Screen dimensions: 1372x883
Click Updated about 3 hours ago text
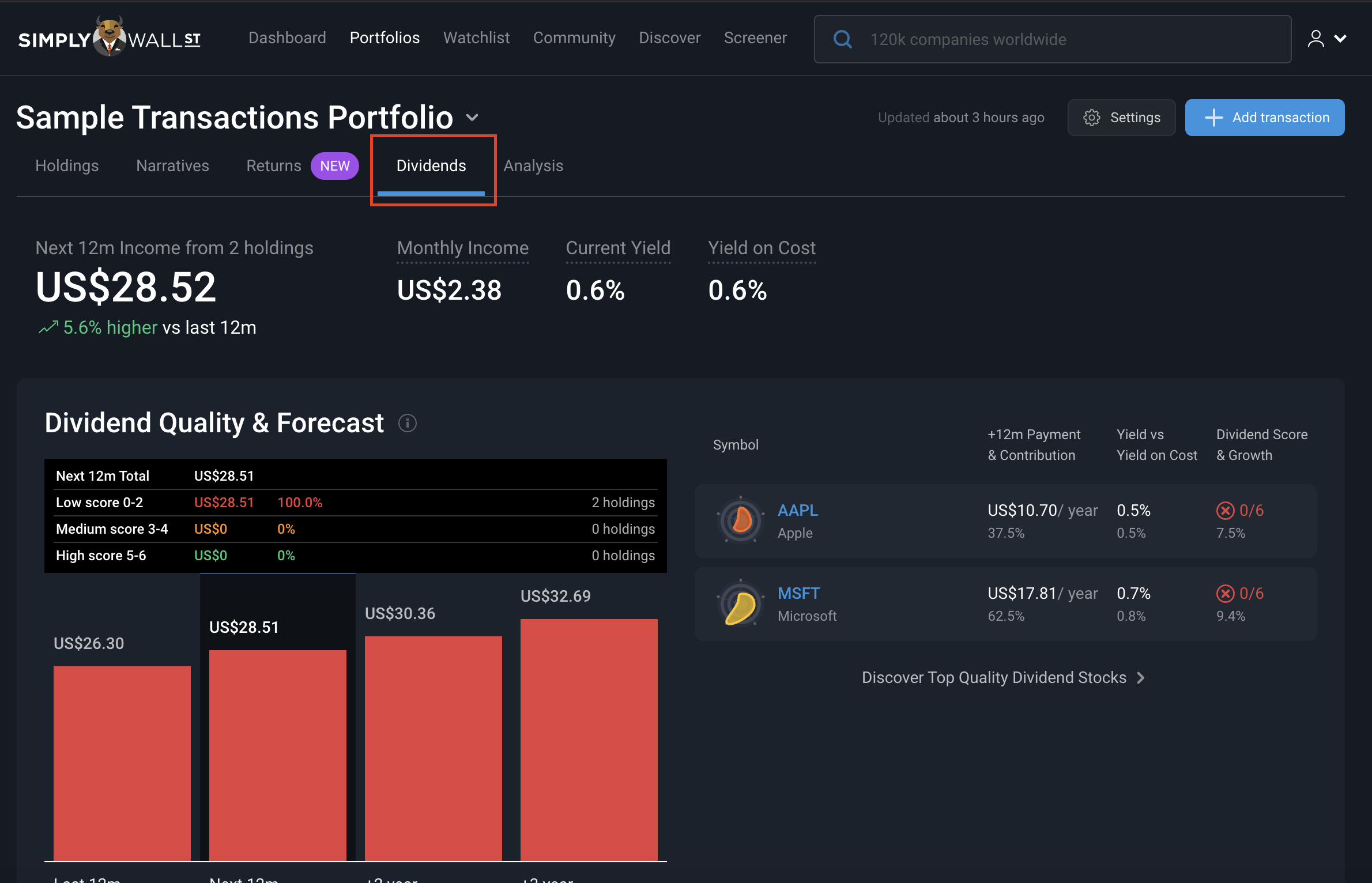click(961, 118)
